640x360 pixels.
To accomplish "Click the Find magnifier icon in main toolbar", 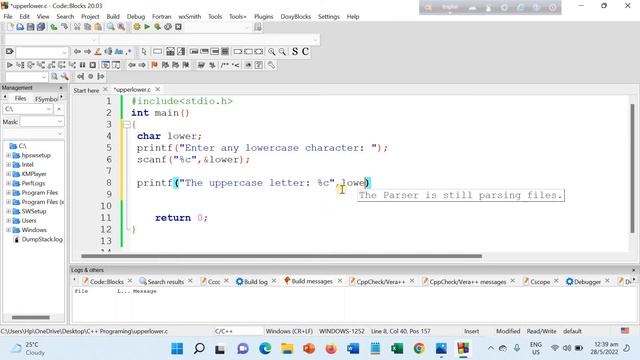I will [x=111, y=27].
